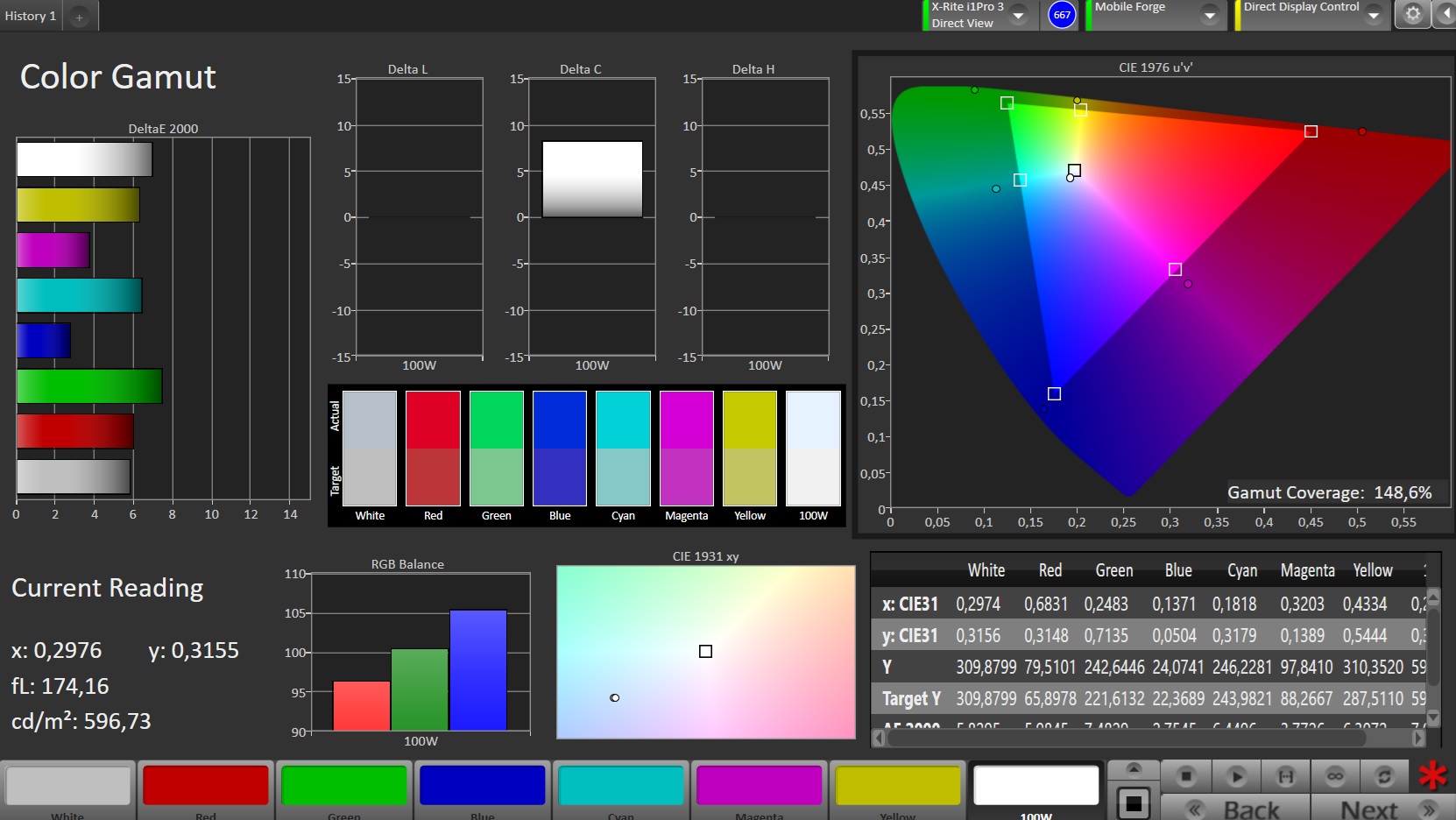Open the Mobile Forge source dropdown
Image resolution: width=1456 pixels, height=820 pixels.
(1210, 15)
